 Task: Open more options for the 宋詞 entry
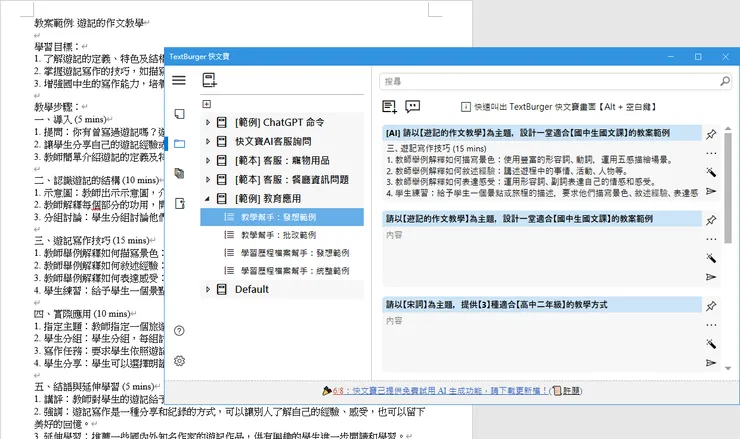[711, 325]
